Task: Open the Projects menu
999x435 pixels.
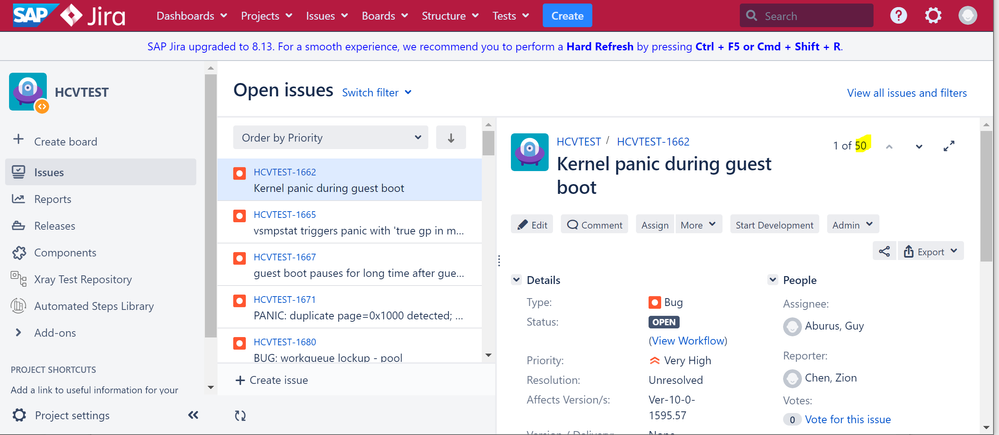Action: pyautogui.click(x=266, y=16)
